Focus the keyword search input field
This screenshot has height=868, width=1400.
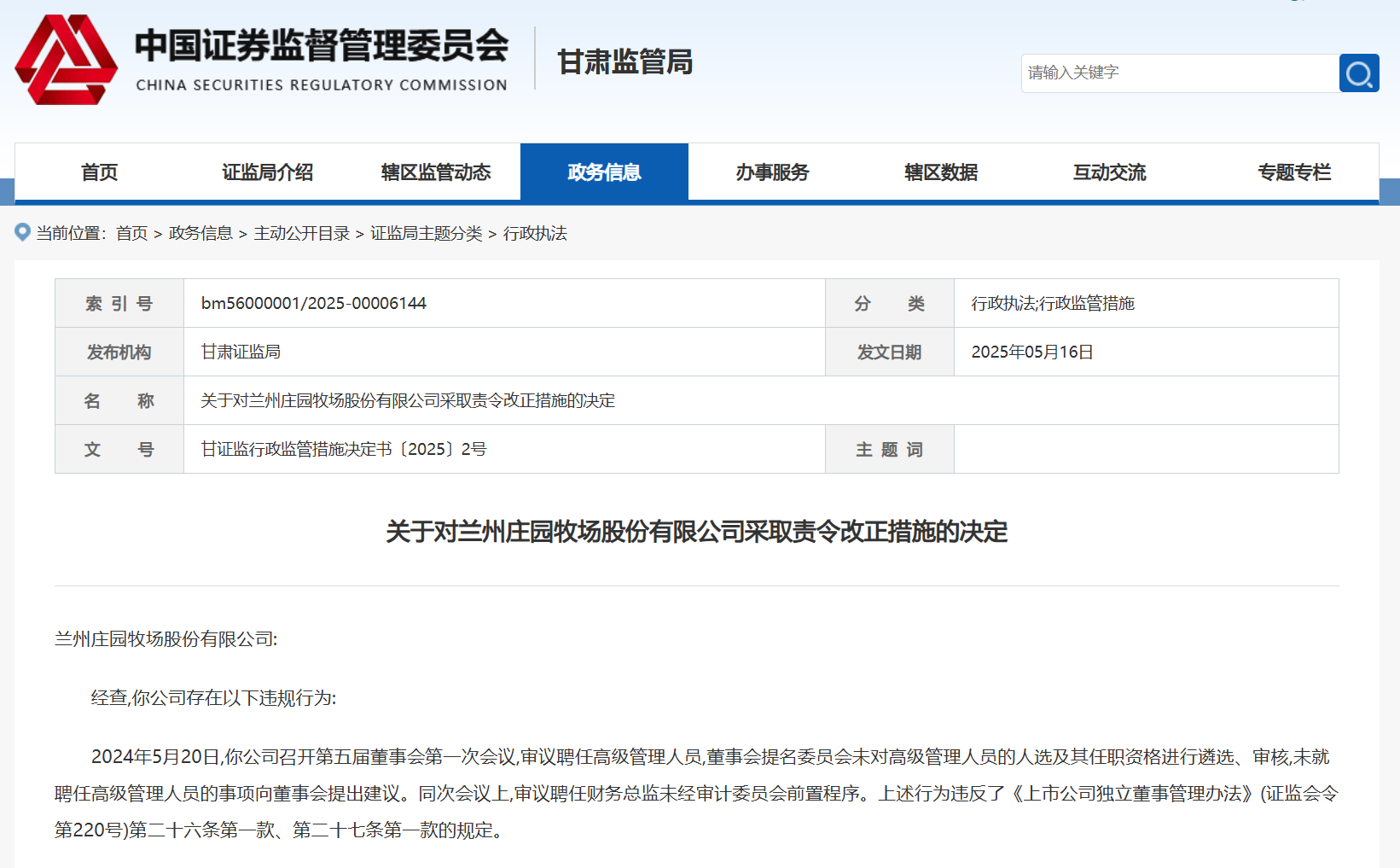pyautogui.click(x=1180, y=73)
